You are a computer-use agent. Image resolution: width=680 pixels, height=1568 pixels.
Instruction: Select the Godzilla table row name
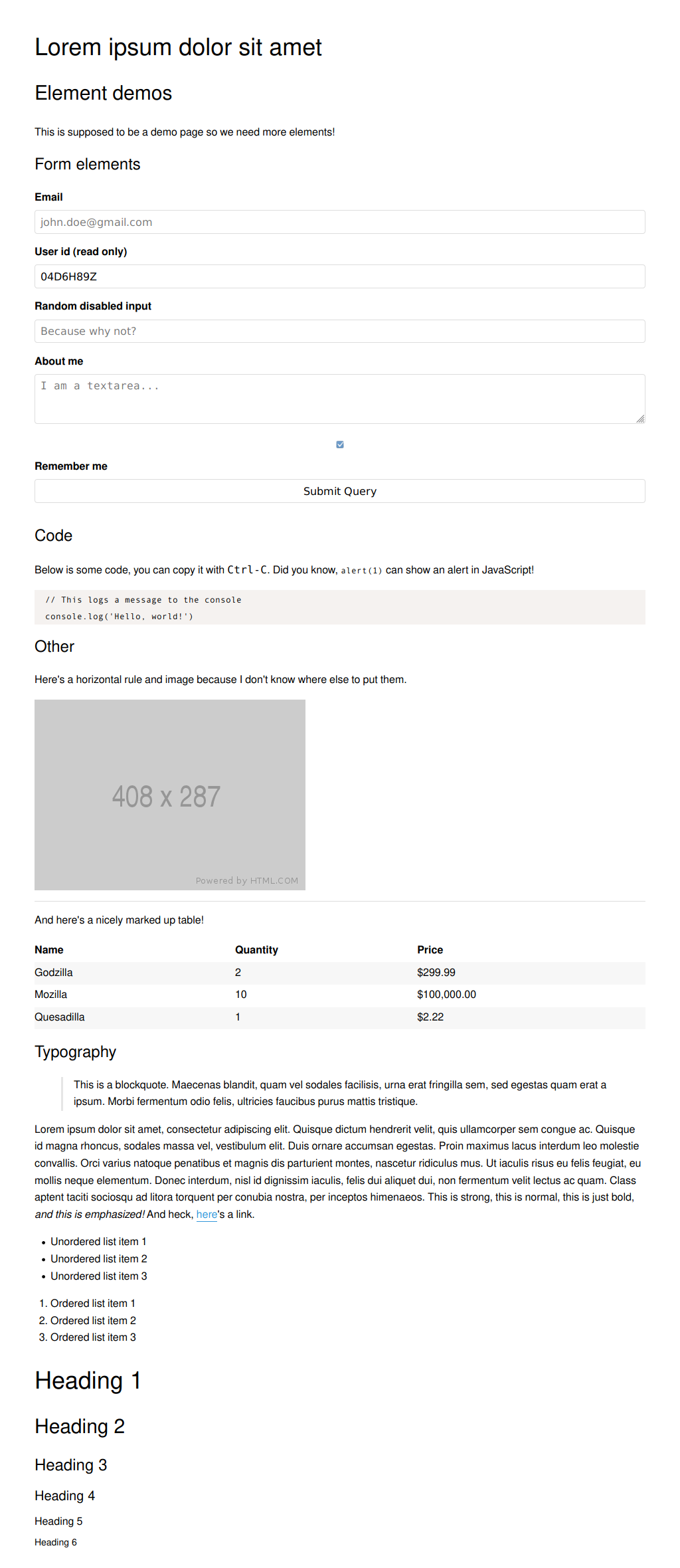click(x=54, y=973)
